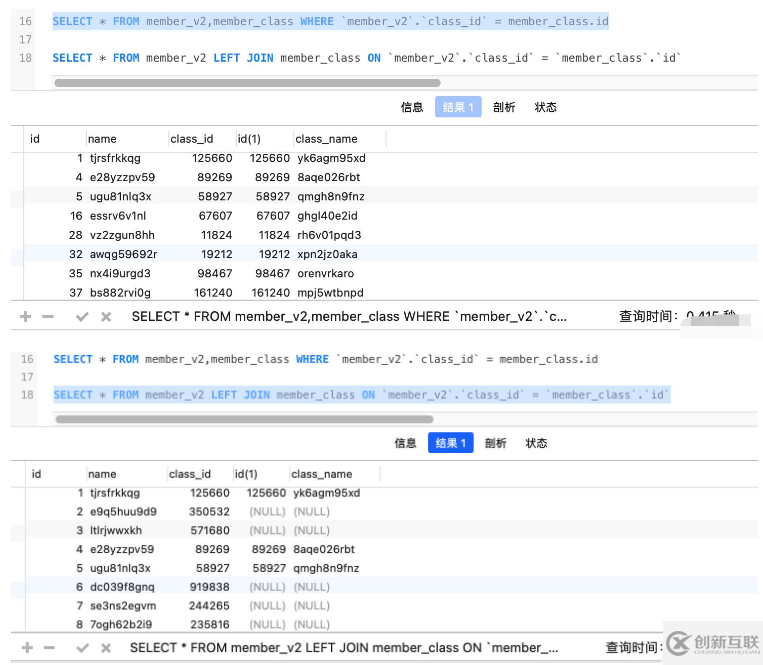763x665 pixels.
Task: Click the checkmark icon in lower panel toolbar
Action: 82,647
